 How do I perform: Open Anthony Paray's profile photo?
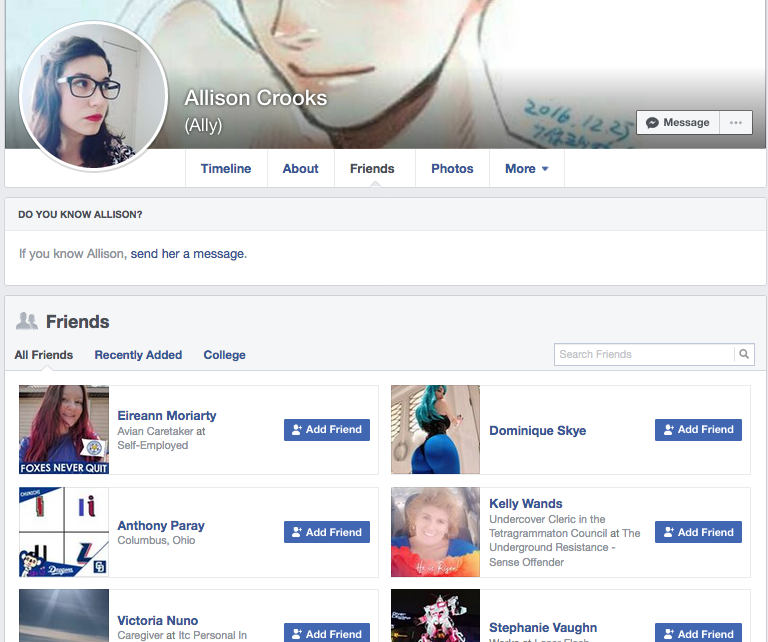pyautogui.click(x=64, y=532)
